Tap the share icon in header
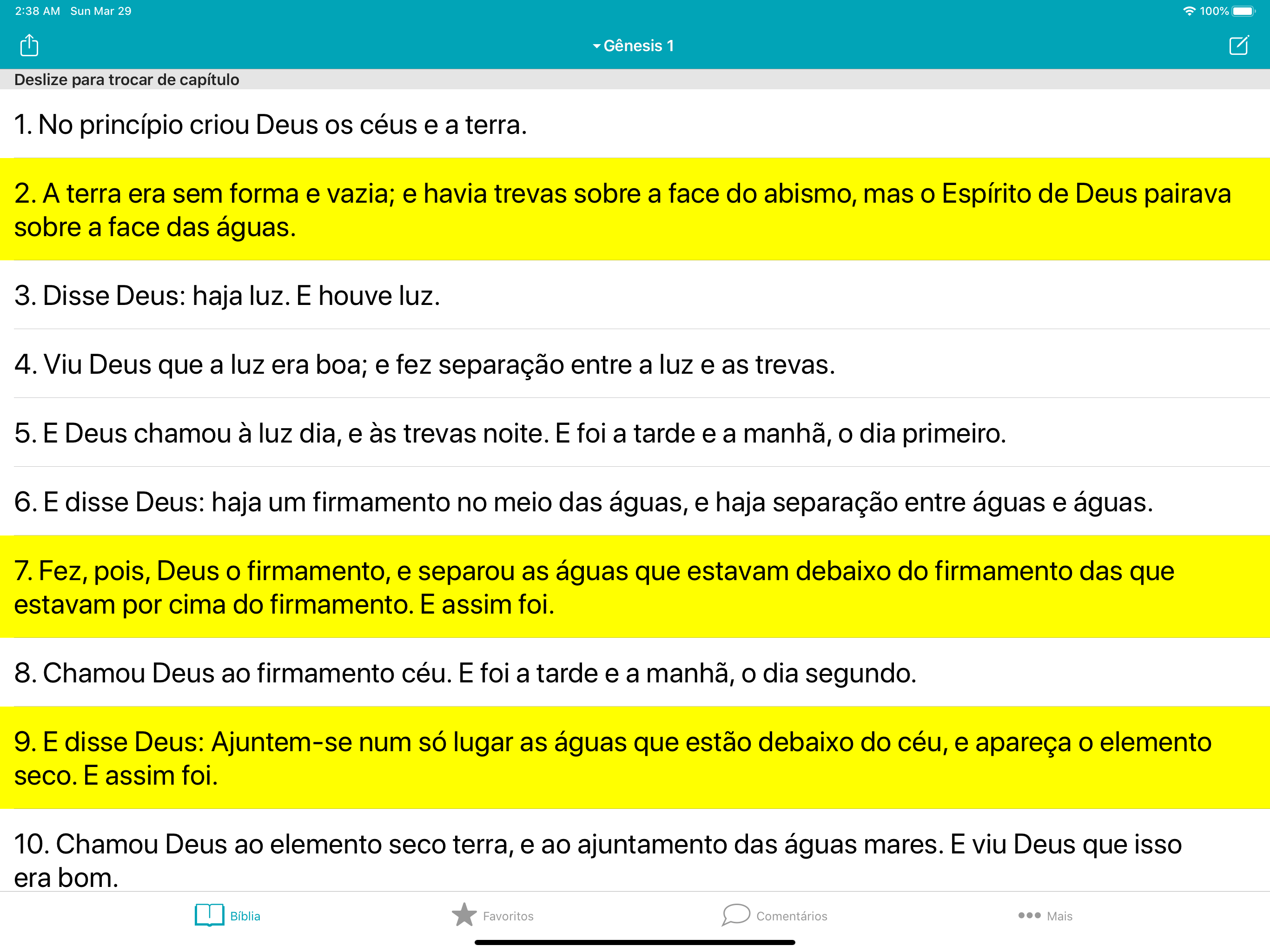Viewport: 1270px width, 952px height. 29,46
